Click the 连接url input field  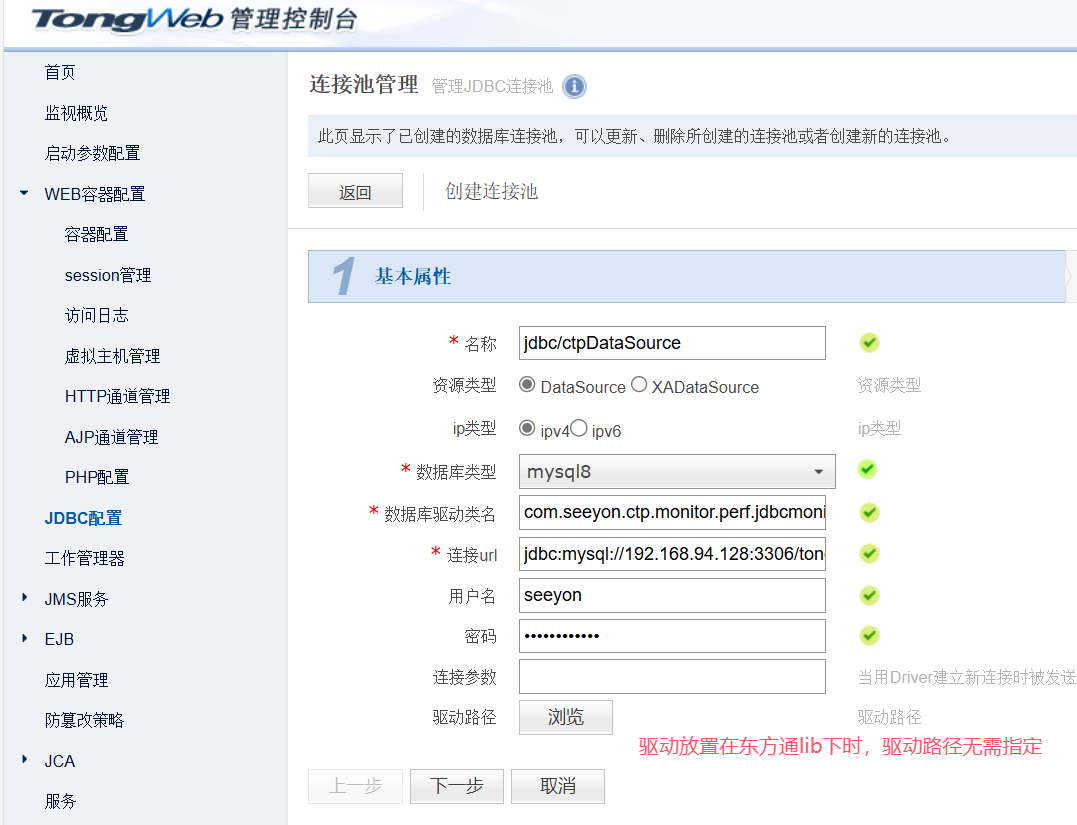click(672, 554)
